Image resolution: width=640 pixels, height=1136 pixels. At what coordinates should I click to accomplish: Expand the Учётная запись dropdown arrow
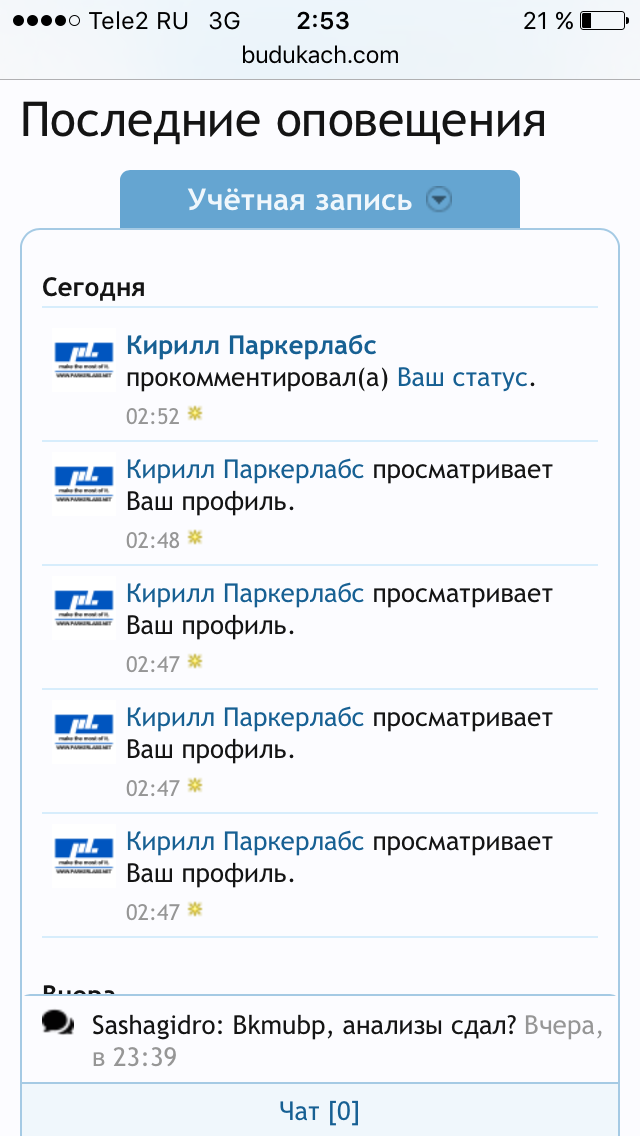click(439, 200)
